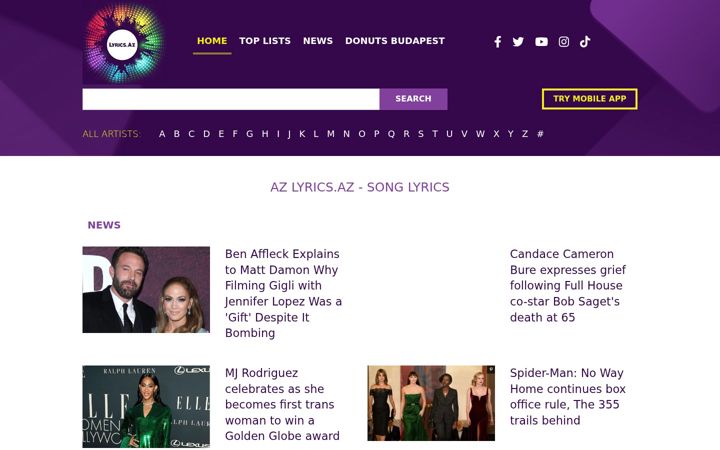Viewport: 720px width, 450px height.
Task: Open the Top Lists menu item
Action: point(265,41)
